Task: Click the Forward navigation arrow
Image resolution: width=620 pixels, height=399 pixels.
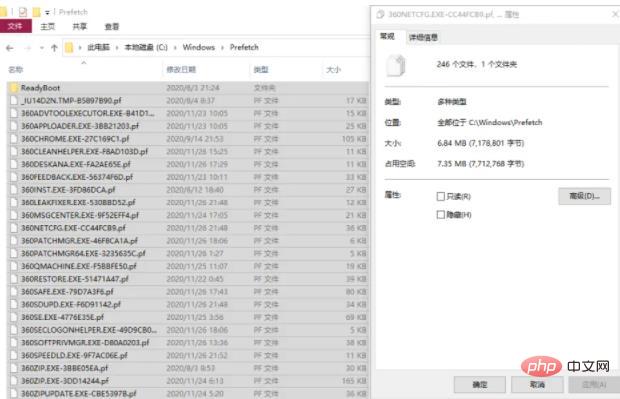Action: point(28,48)
